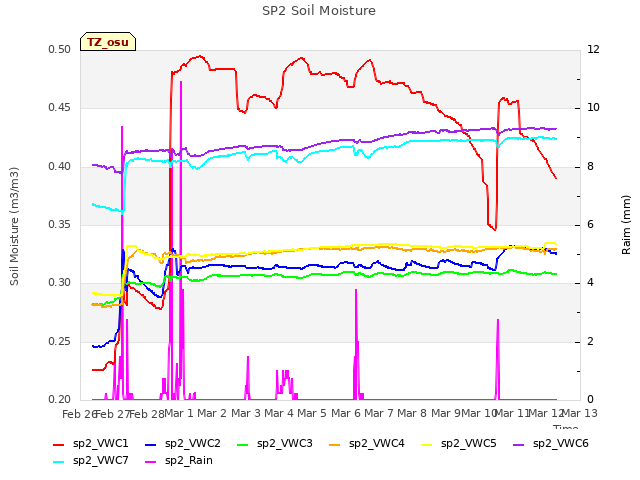Click the 0.40 left axis tick label
Image resolution: width=640 pixels, height=480 pixels.
[60, 167]
